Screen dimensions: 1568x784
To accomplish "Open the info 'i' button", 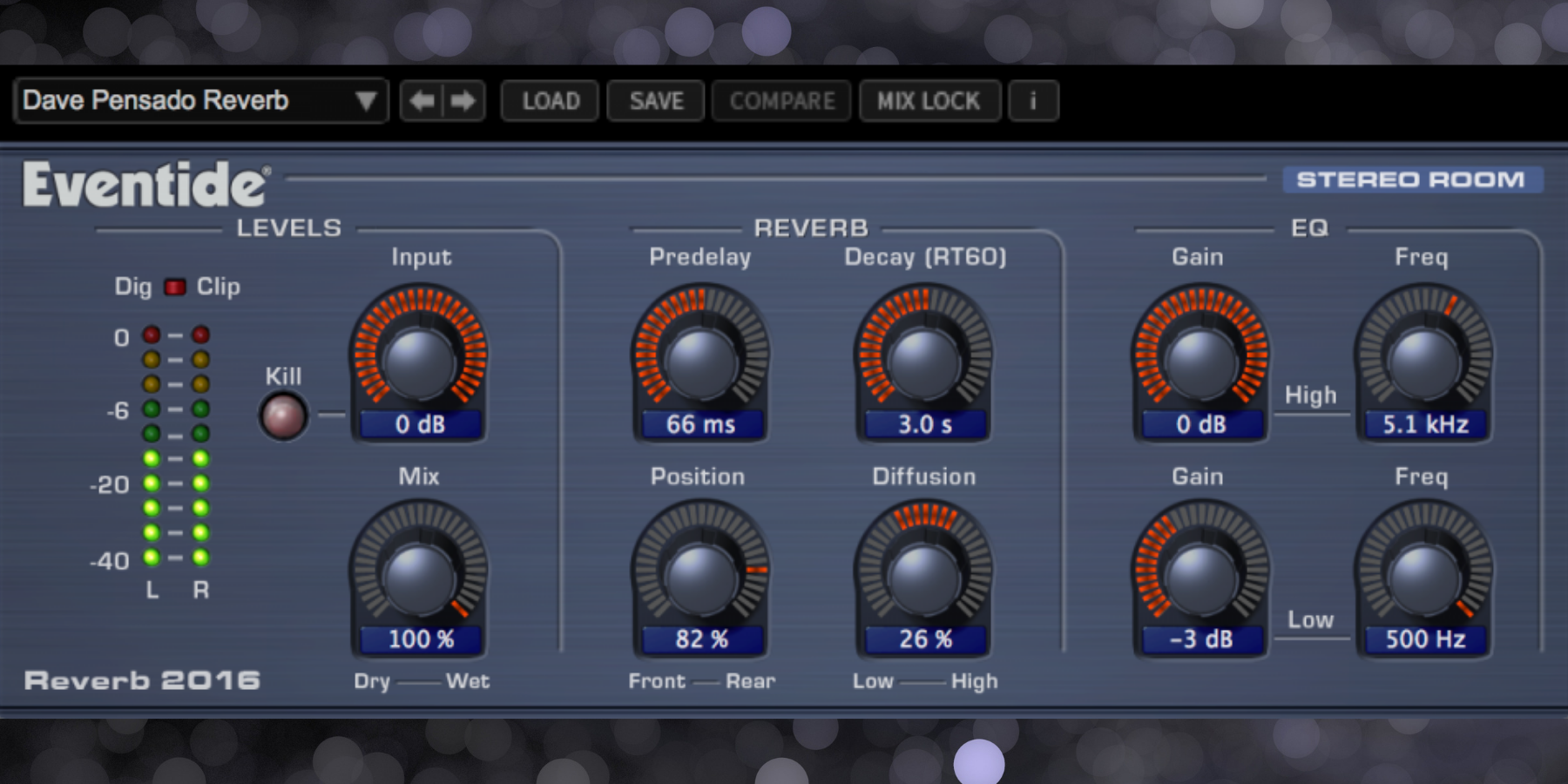I will tap(1033, 101).
